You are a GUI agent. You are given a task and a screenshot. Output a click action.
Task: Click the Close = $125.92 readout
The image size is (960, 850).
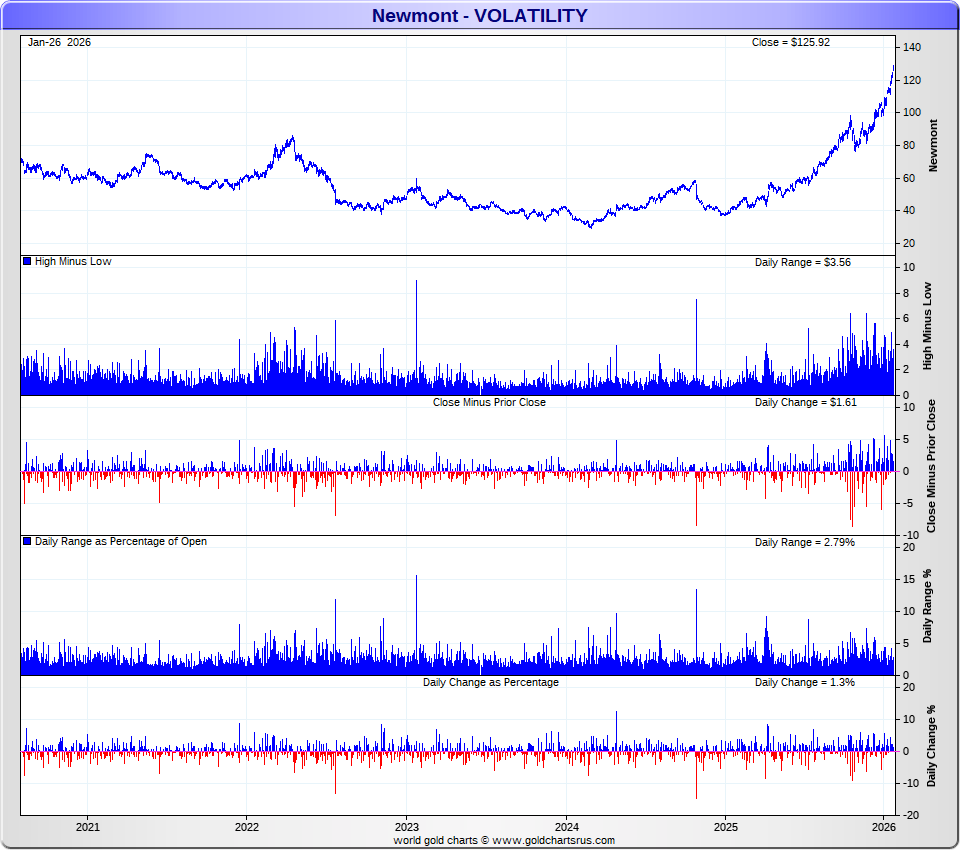coord(790,42)
